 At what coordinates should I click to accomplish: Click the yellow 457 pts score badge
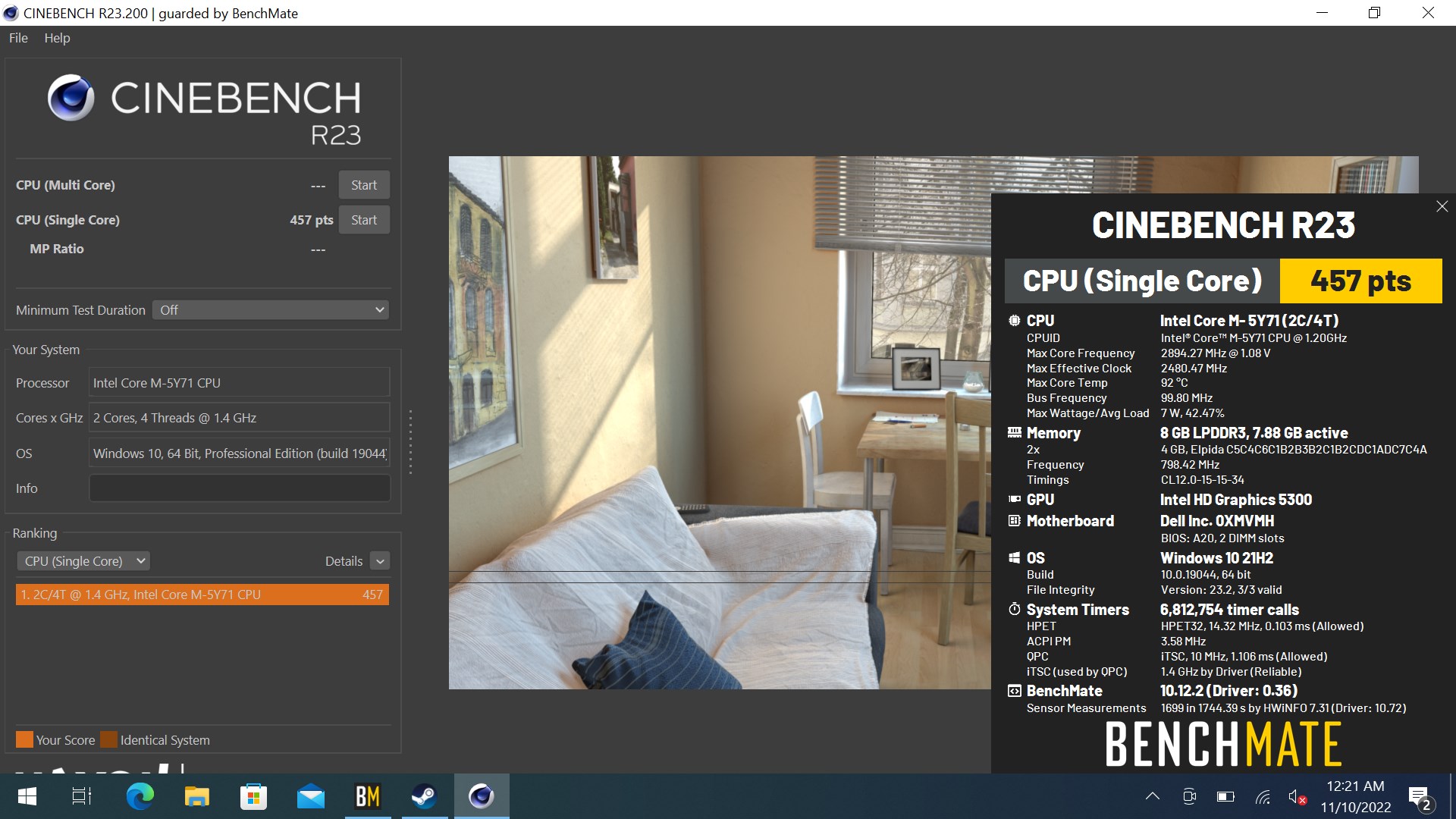(1360, 281)
